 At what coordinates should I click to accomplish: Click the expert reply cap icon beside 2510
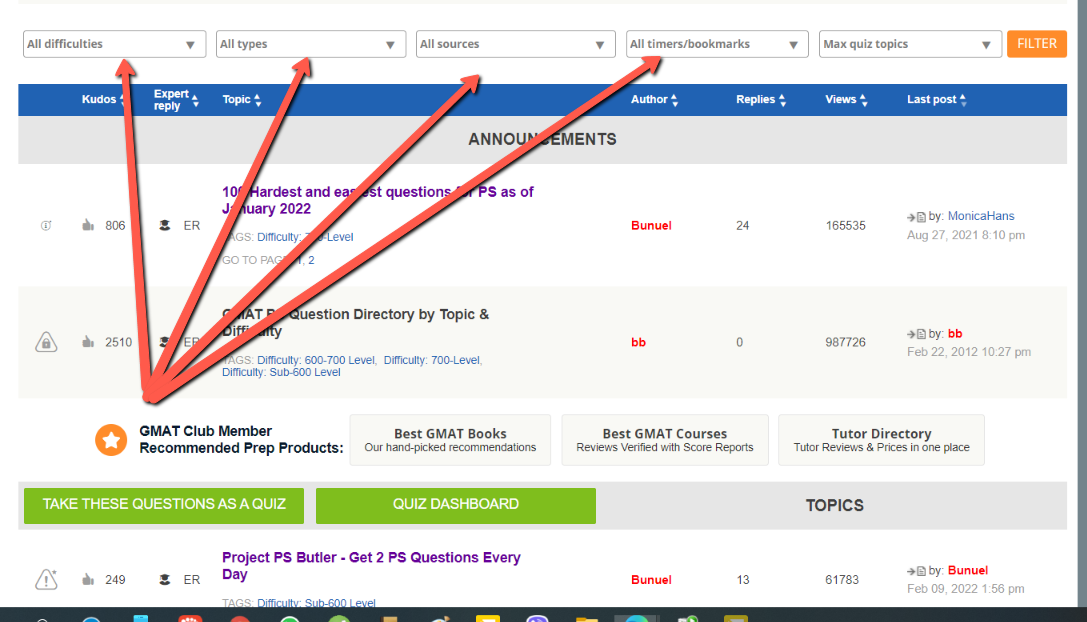(164, 342)
